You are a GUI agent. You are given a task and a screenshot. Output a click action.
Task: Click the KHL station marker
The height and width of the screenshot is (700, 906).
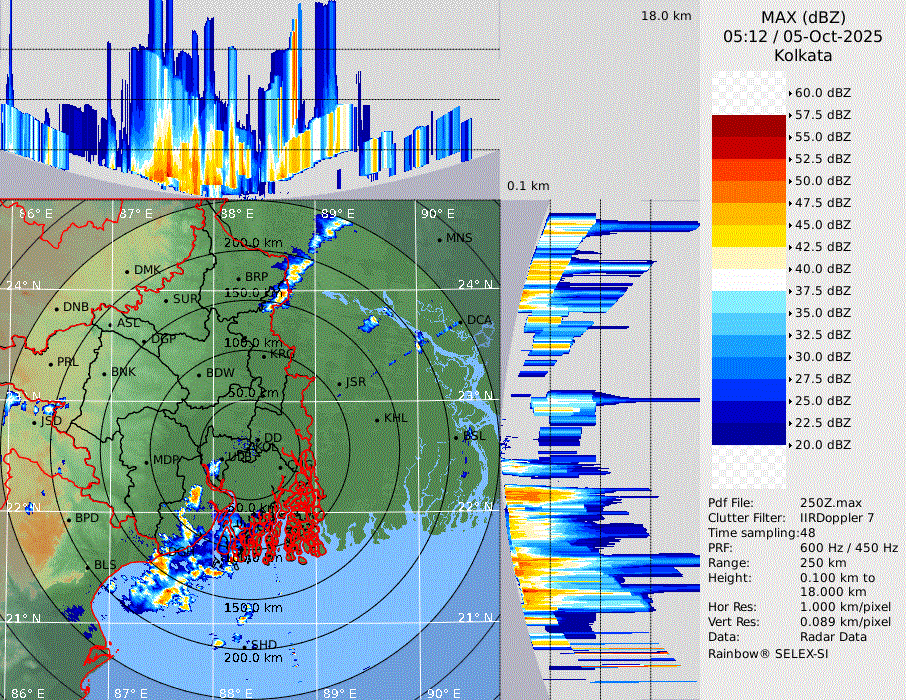tap(378, 419)
